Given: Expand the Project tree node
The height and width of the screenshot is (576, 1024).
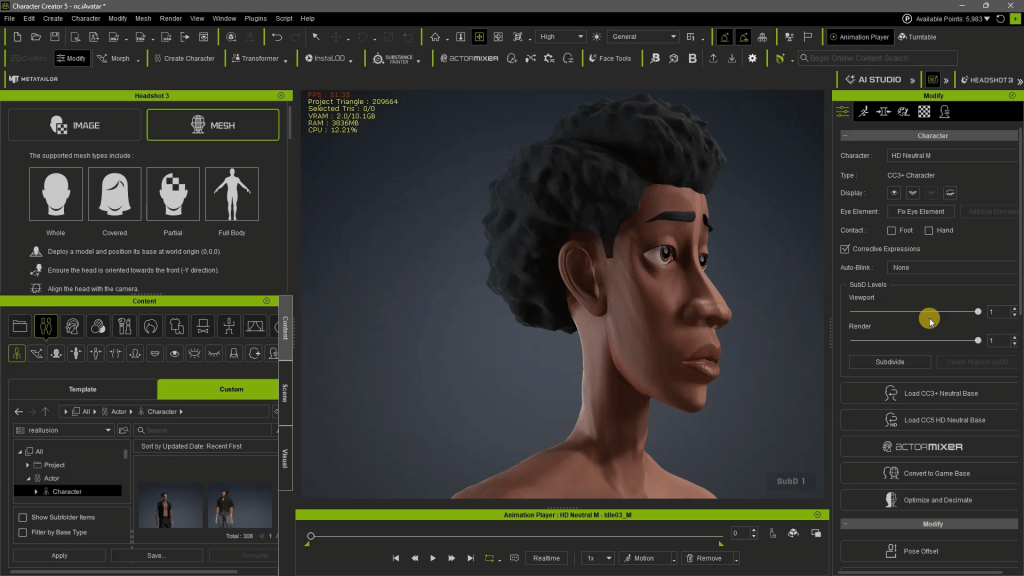Looking at the screenshot, I should click(x=27, y=465).
